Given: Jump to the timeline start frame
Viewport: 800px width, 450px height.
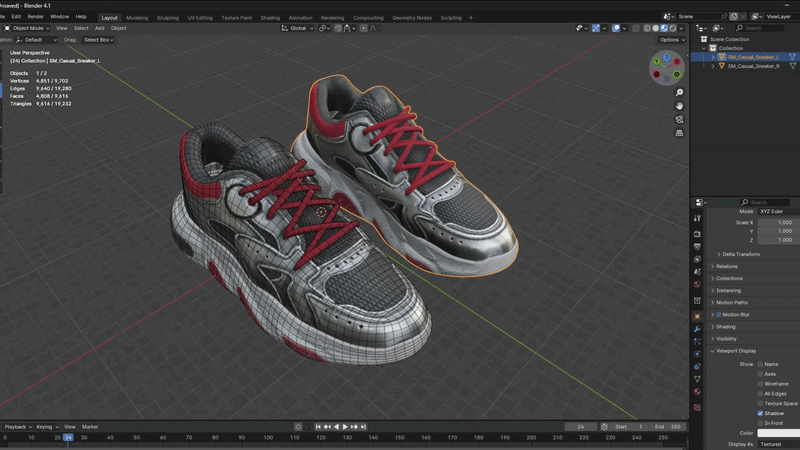Looking at the screenshot, I should point(318,427).
